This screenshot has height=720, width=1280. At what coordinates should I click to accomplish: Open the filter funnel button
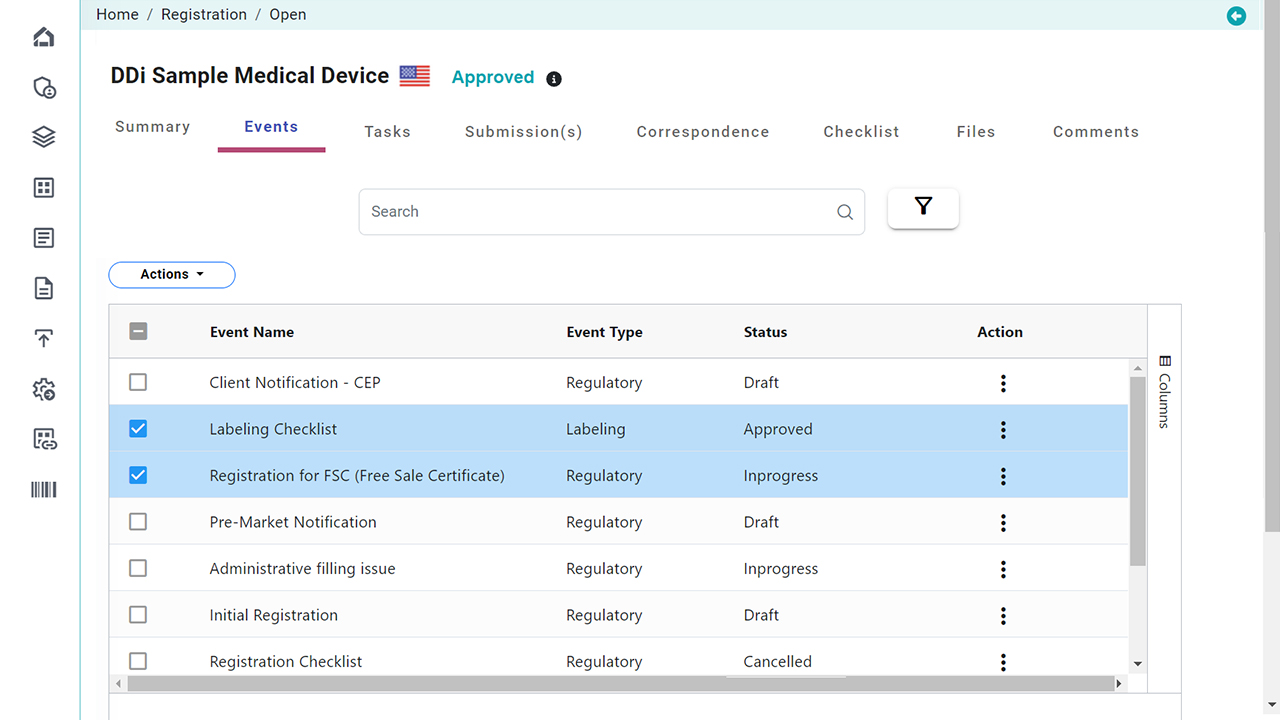point(923,208)
